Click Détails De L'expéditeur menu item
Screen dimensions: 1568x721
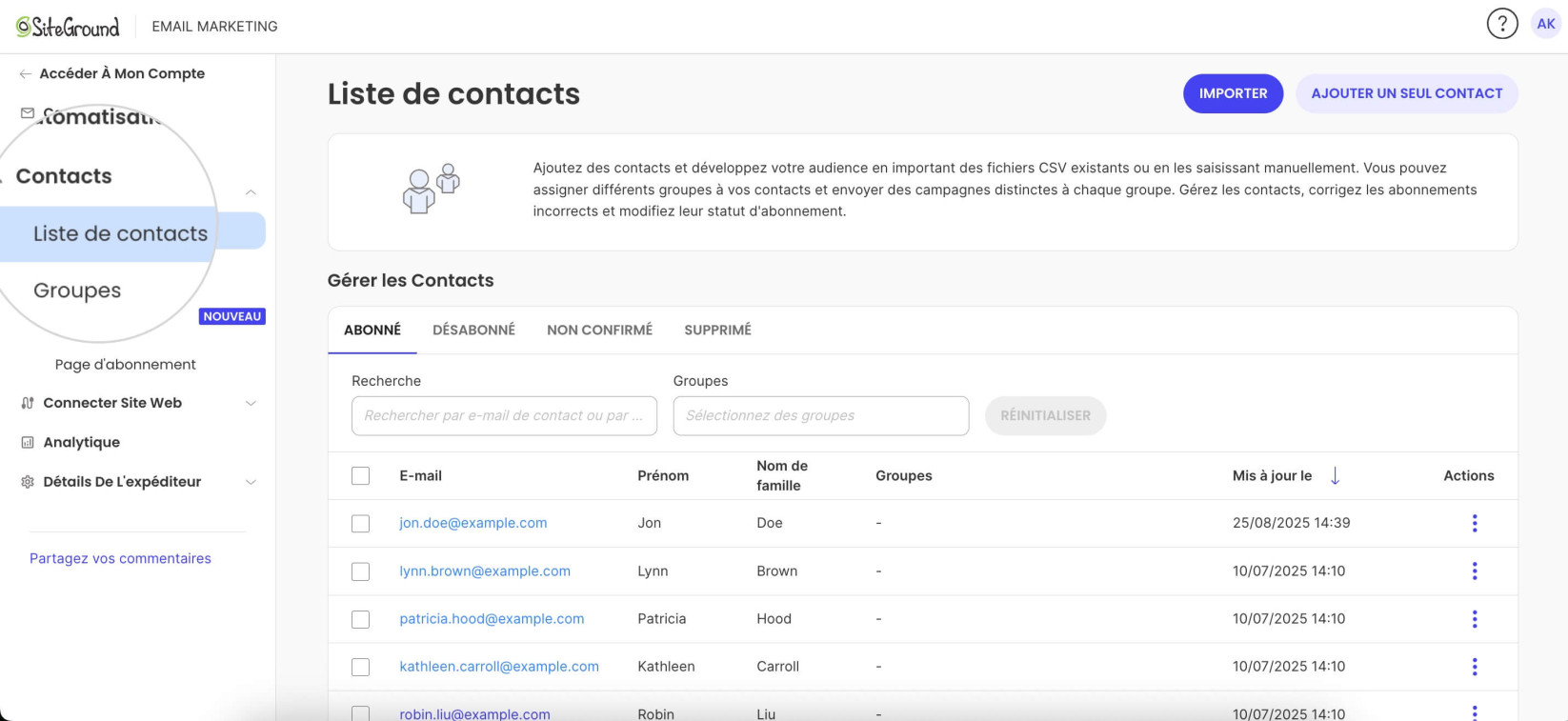122,482
